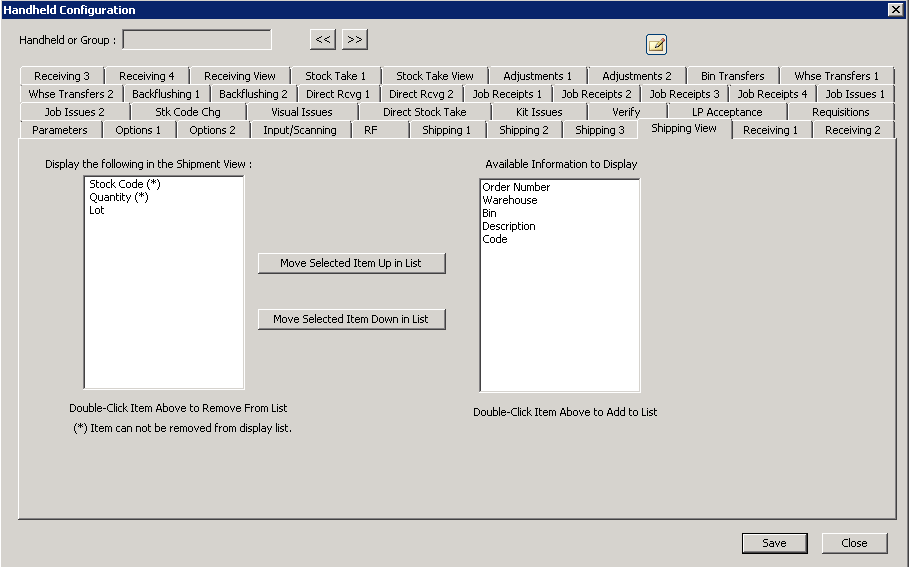Image resolution: width=909 pixels, height=567 pixels.
Task: Click the Handheld or Group input field
Action: (x=197, y=40)
